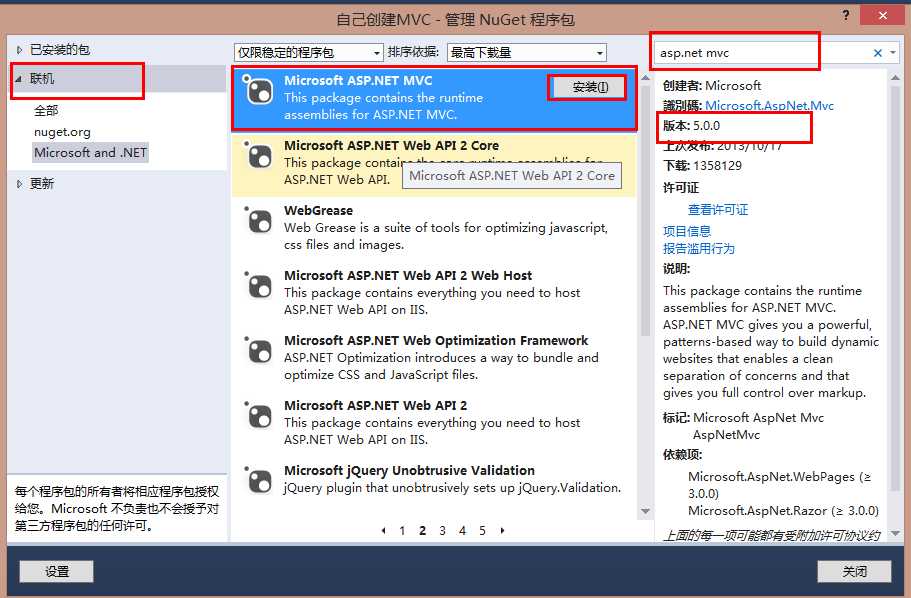
Task: Expand the 已安装的包 tree node
Action: point(19,50)
